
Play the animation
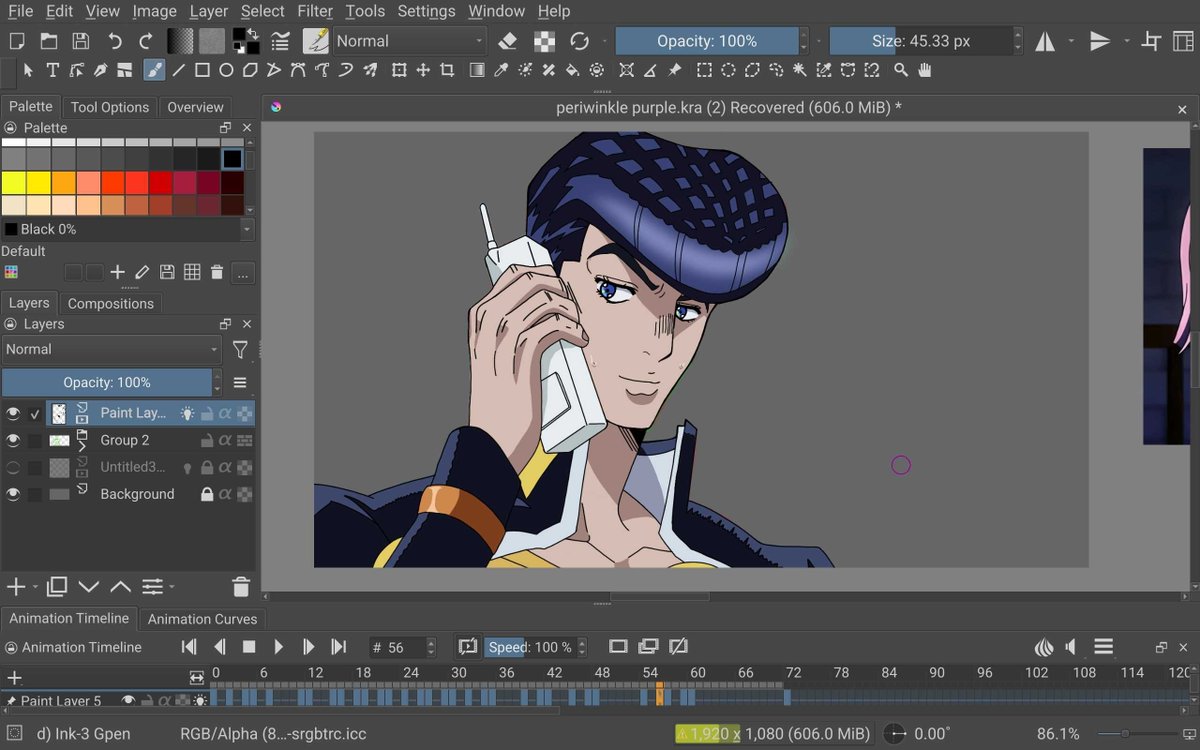[279, 647]
